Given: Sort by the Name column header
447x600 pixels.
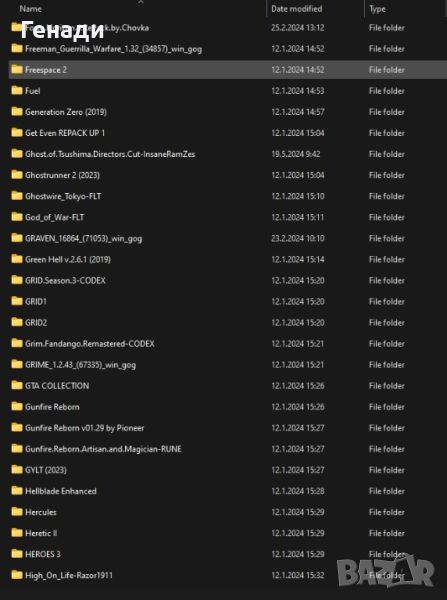Looking at the screenshot, I should (31, 8).
